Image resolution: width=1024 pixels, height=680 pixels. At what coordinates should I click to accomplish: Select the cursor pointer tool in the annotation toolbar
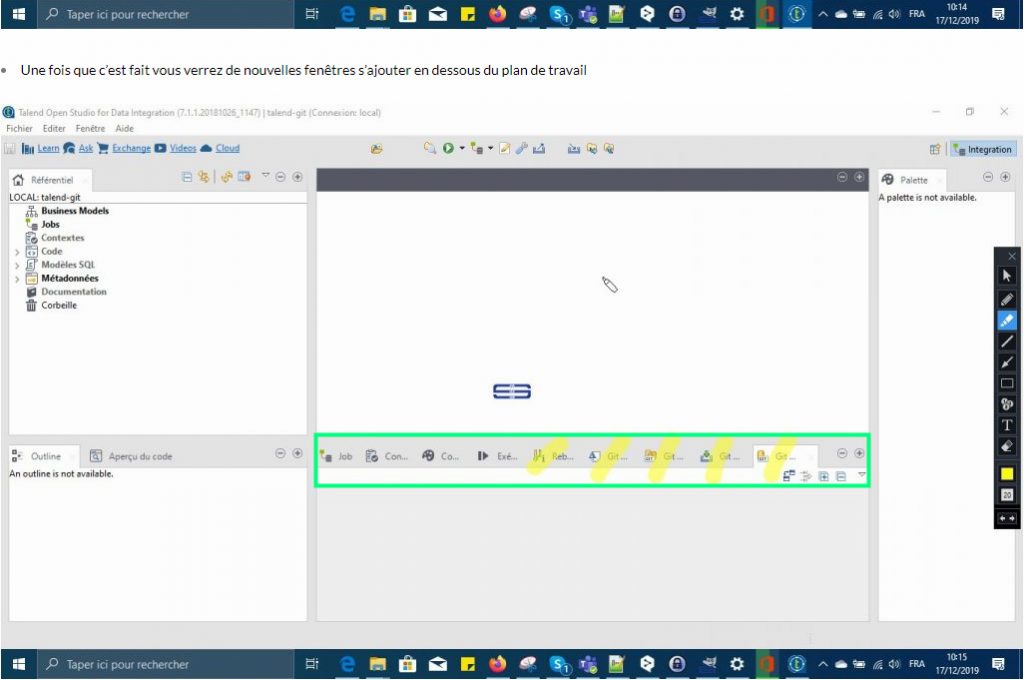point(1006,276)
